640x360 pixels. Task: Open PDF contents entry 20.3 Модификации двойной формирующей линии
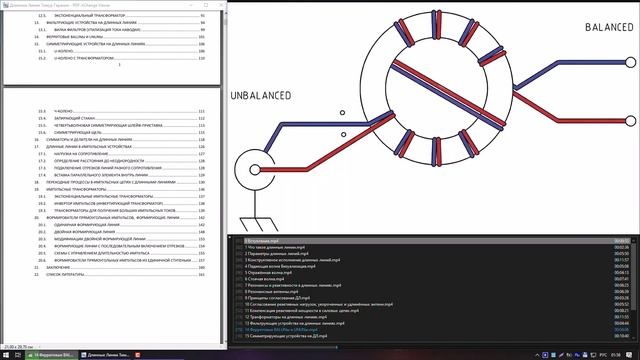click(122, 239)
